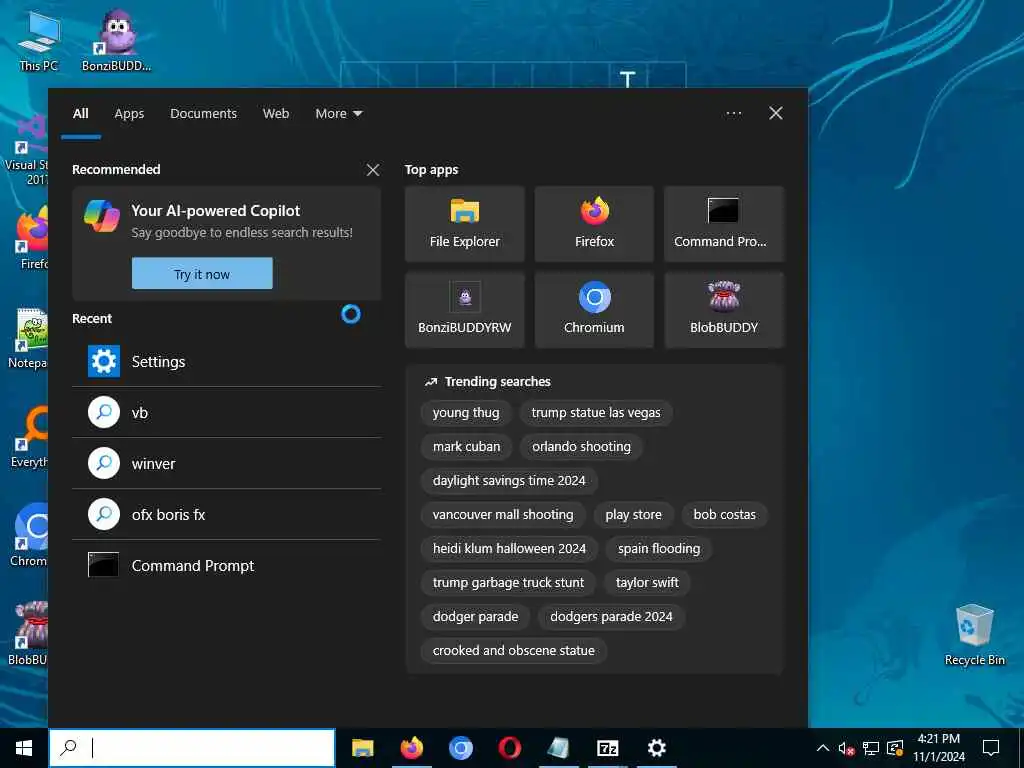Launch Firefox from Top apps
Screen dimensions: 1024x768
594,224
